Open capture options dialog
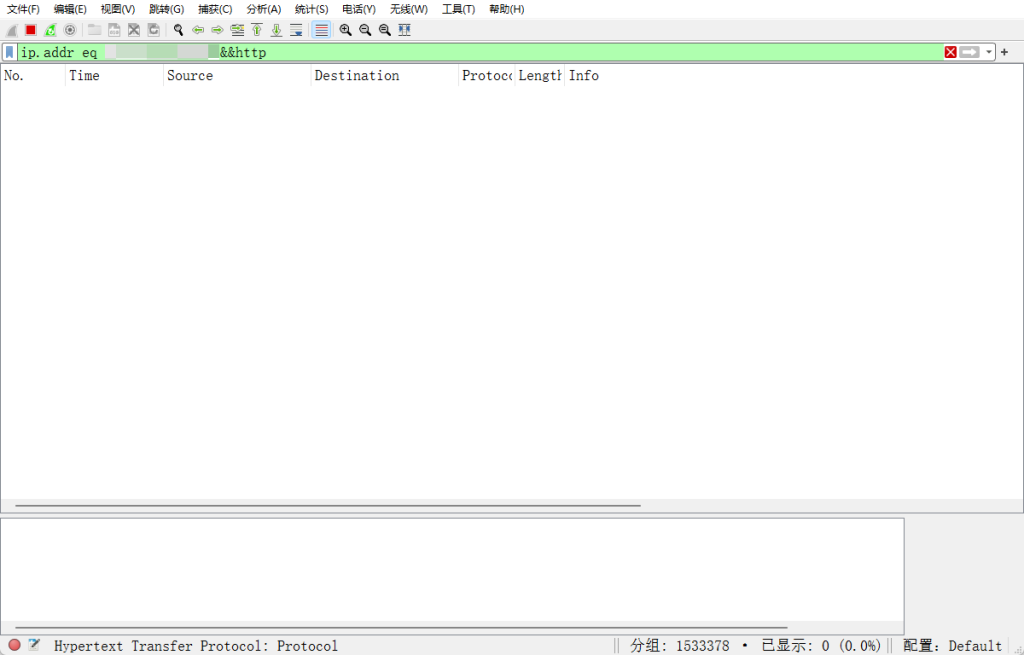Viewport: 1024px width, 655px height. click(70, 30)
